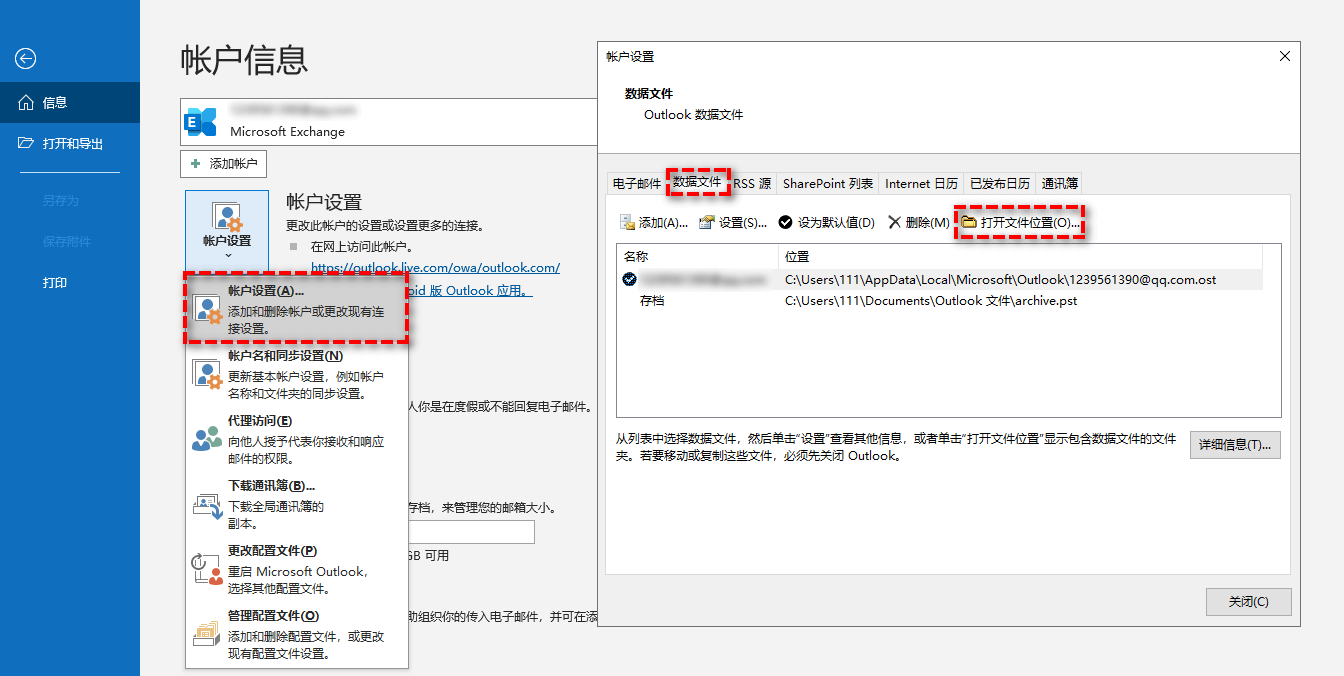Close the 帐户设置 dialog with X

[x=1285, y=57]
